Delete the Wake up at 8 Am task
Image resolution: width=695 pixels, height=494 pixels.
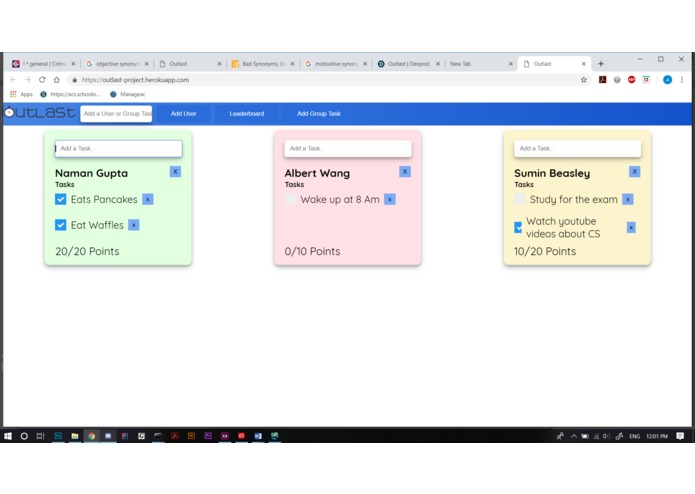[390, 199]
